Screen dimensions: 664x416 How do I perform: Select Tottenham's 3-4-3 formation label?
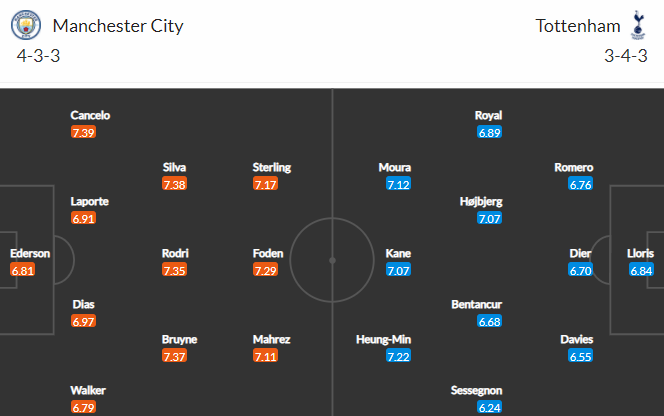pyautogui.click(x=625, y=56)
